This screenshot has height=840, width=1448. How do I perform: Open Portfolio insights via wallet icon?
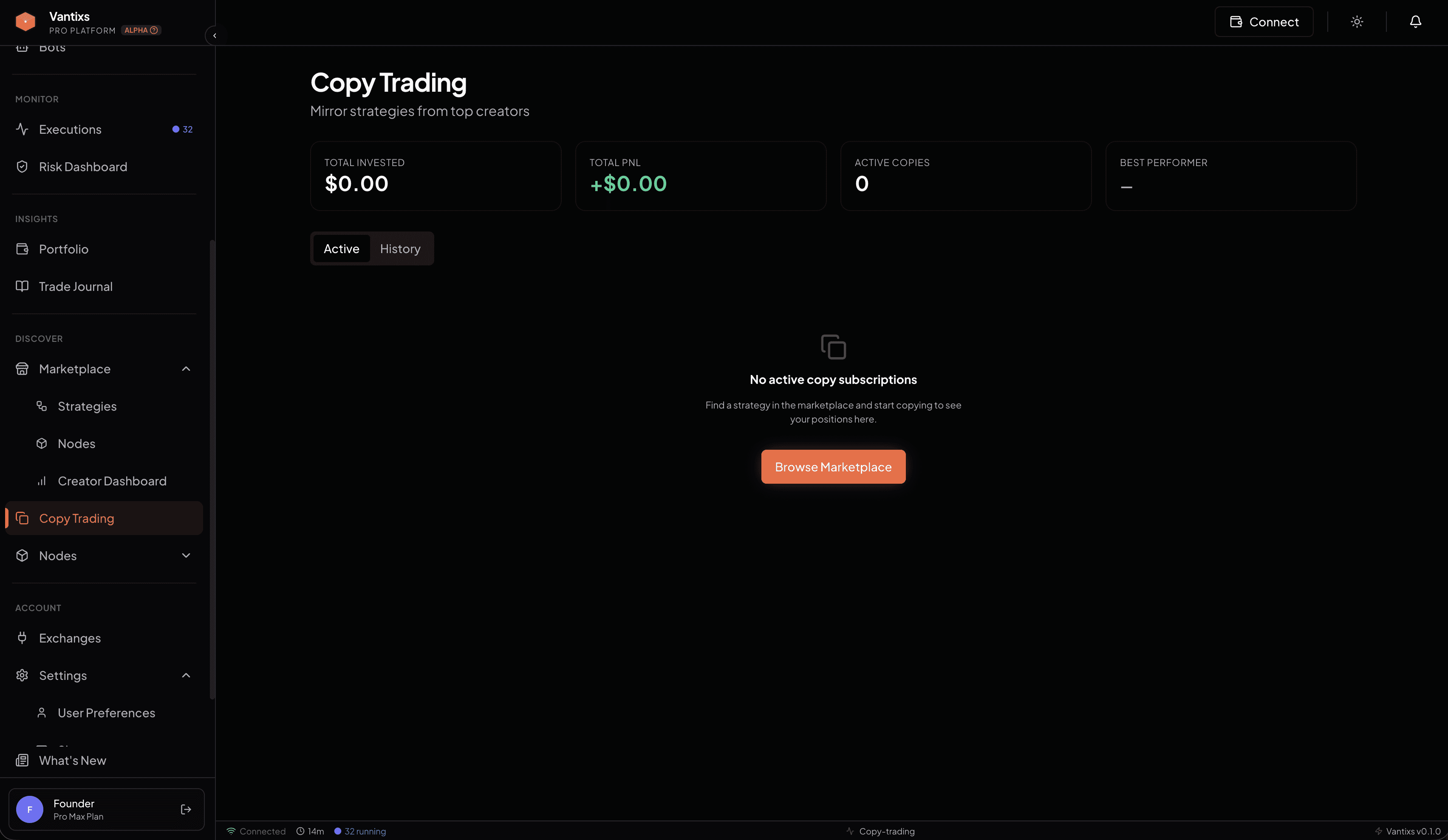click(22, 248)
